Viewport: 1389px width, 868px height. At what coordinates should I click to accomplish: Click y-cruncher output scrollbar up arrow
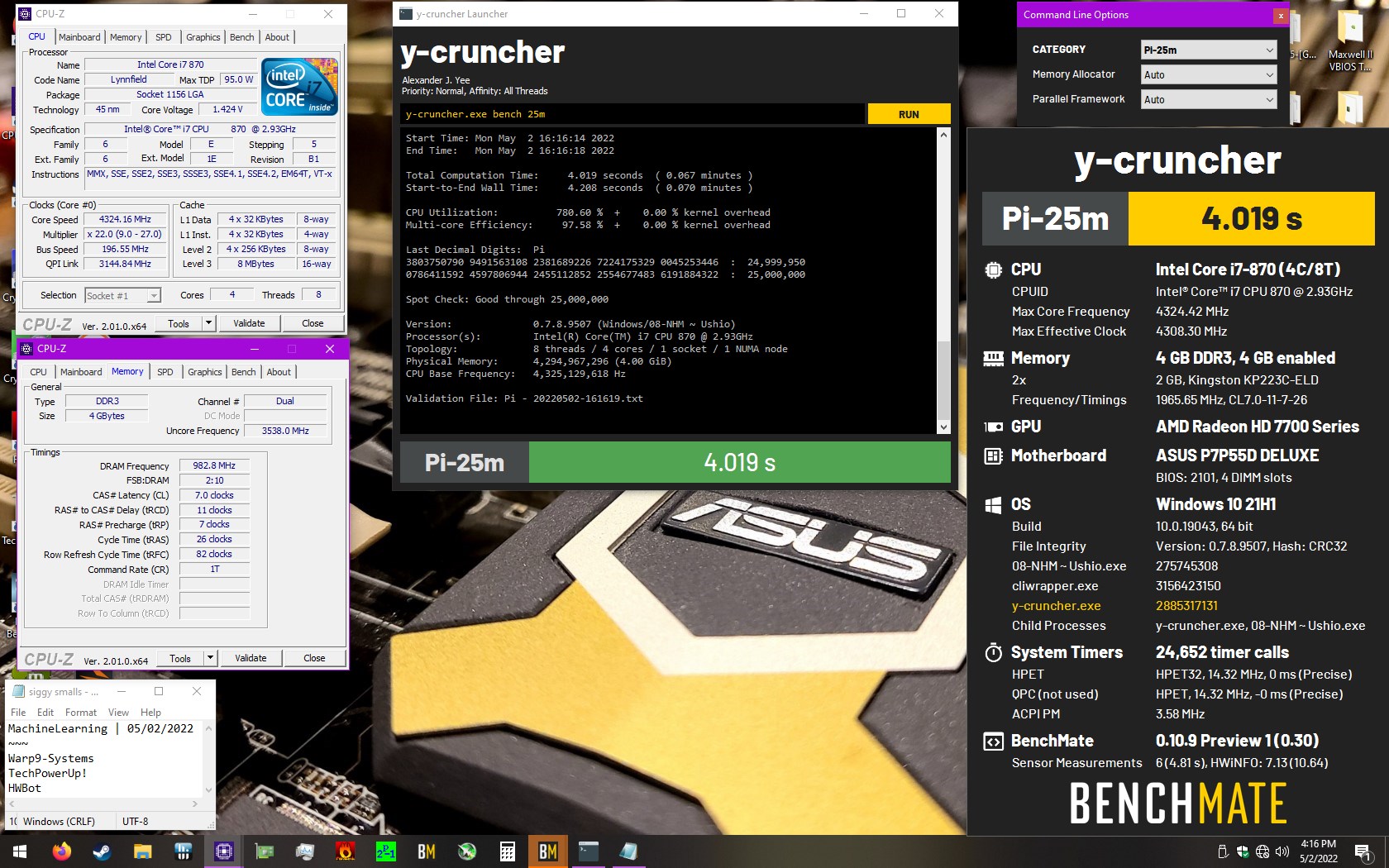coord(943,135)
